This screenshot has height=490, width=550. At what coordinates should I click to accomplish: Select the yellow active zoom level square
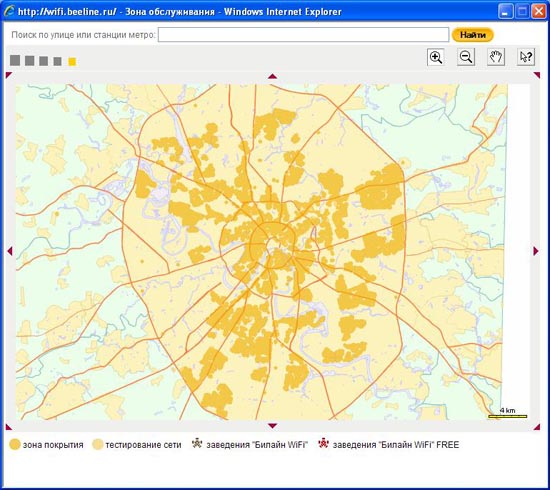72,62
